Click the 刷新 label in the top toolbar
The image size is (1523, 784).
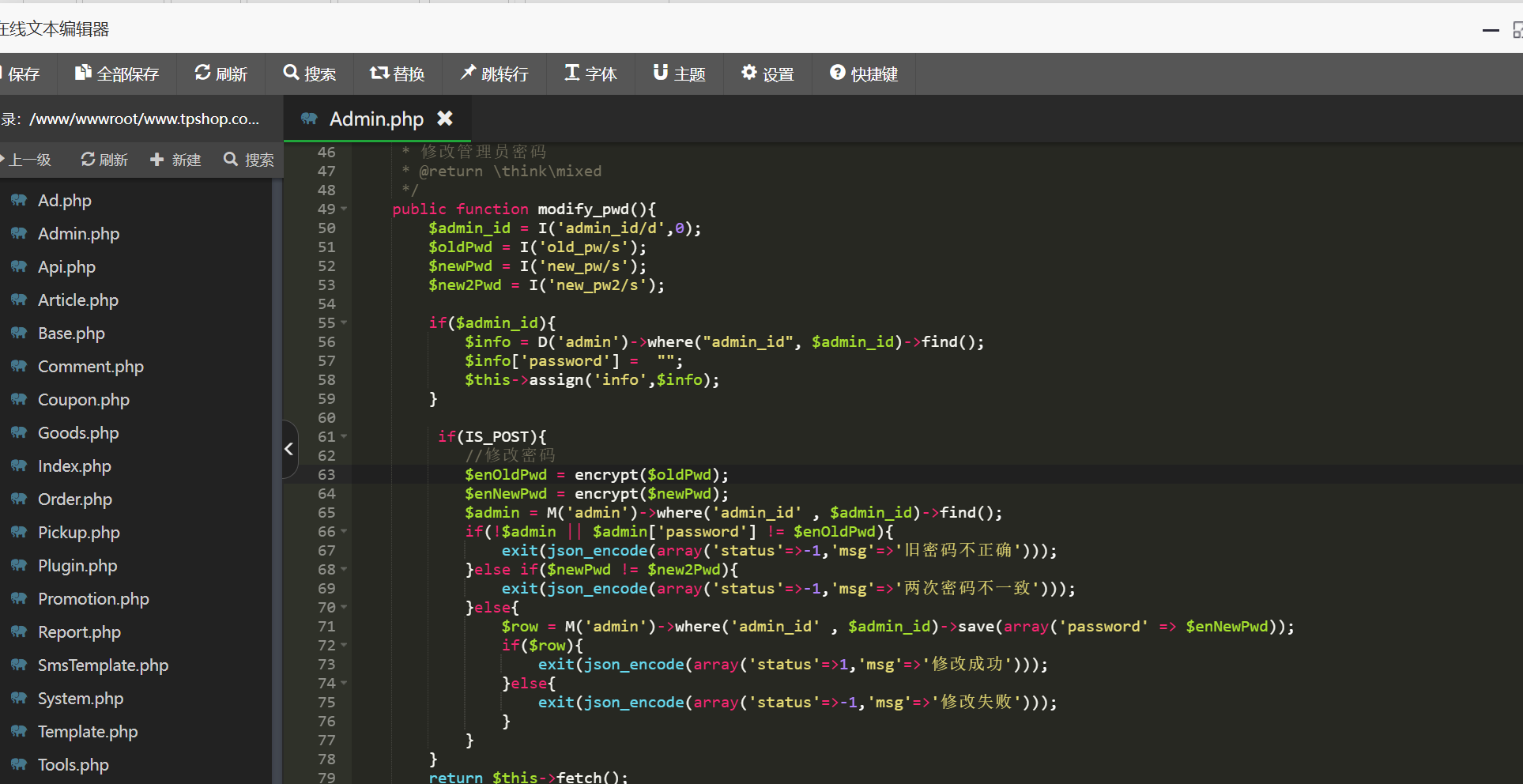click(232, 74)
